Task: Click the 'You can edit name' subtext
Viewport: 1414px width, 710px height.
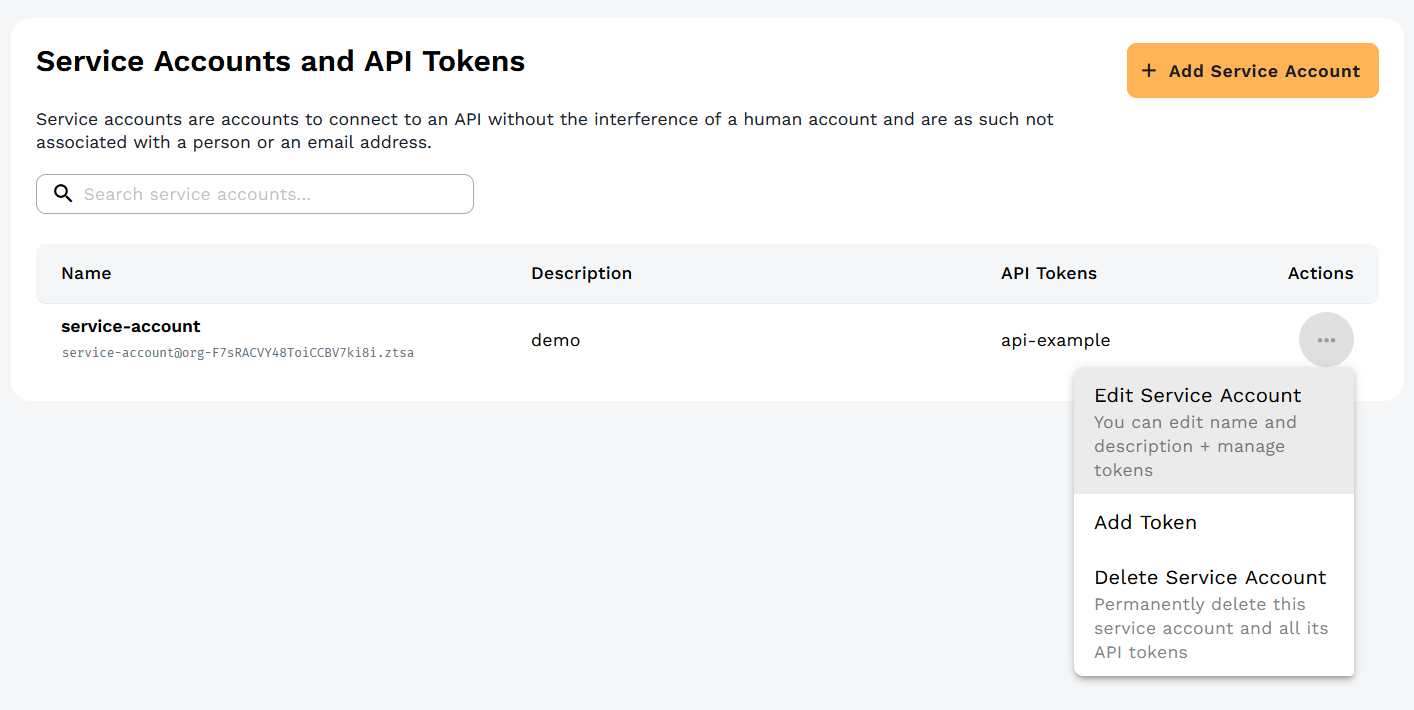Action: click(1194, 446)
